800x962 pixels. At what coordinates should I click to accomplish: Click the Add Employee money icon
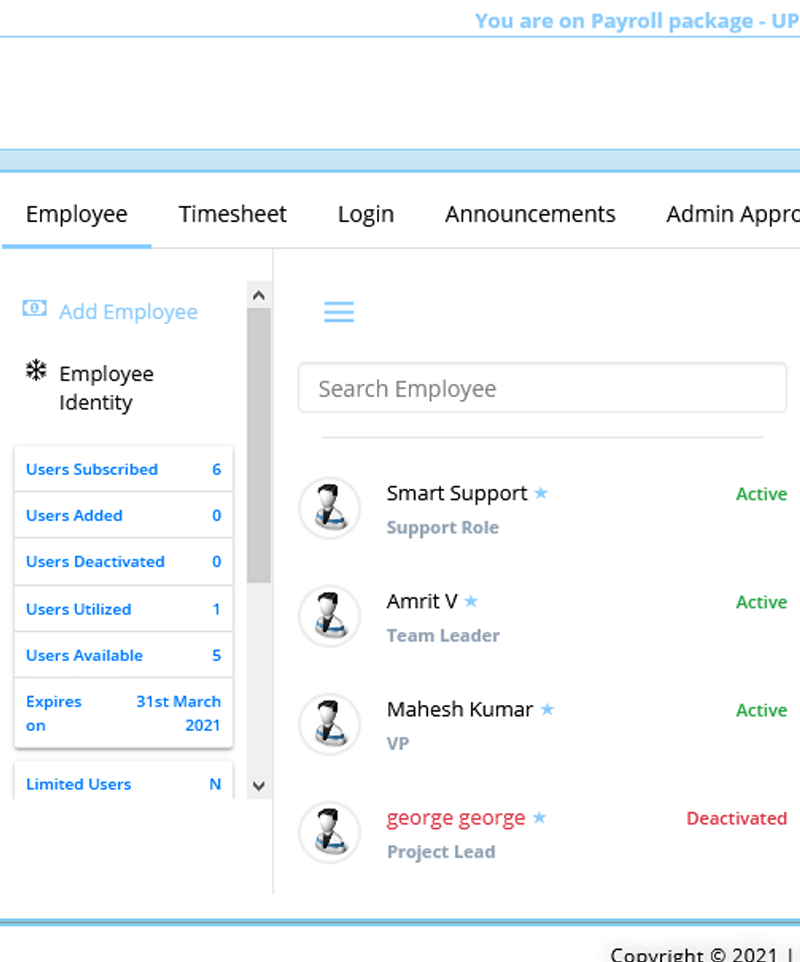[x=35, y=309]
